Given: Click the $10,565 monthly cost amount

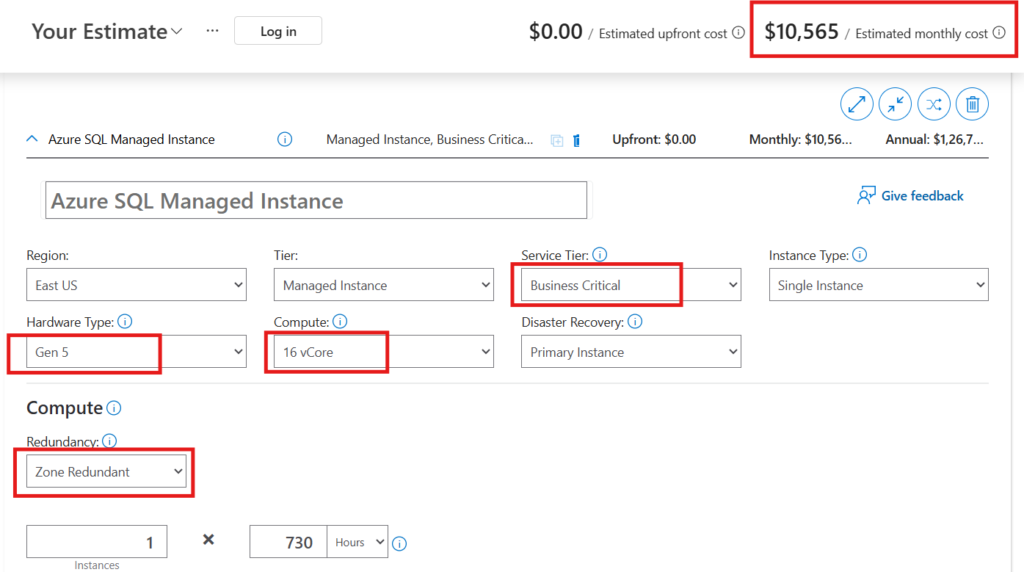Looking at the screenshot, I should click(801, 31).
